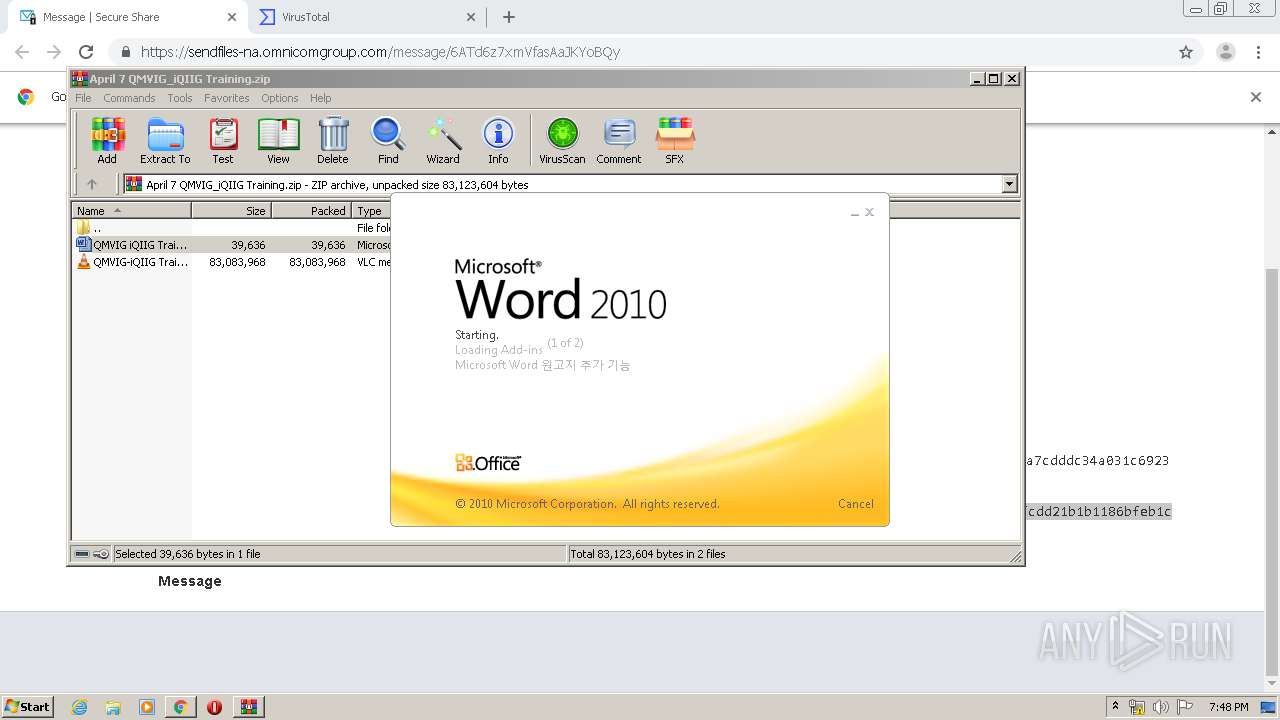Open the View toolbar icon
The height and width of the screenshot is (720, 1280).
(278, 140)
